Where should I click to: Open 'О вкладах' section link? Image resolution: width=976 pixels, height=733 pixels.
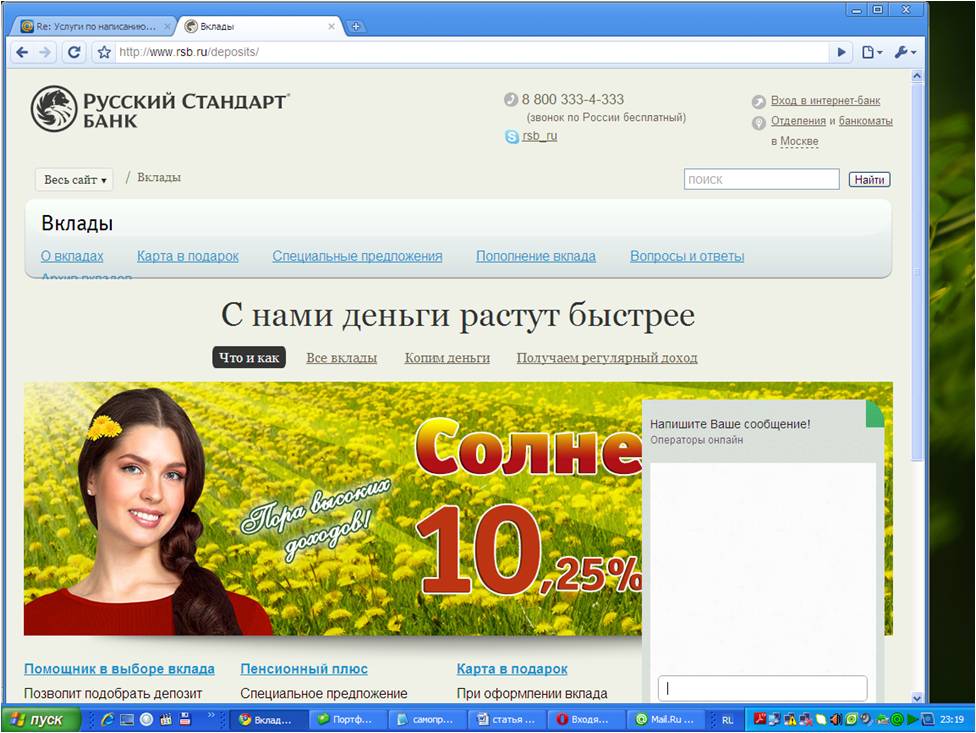click(x=72, y=256)
